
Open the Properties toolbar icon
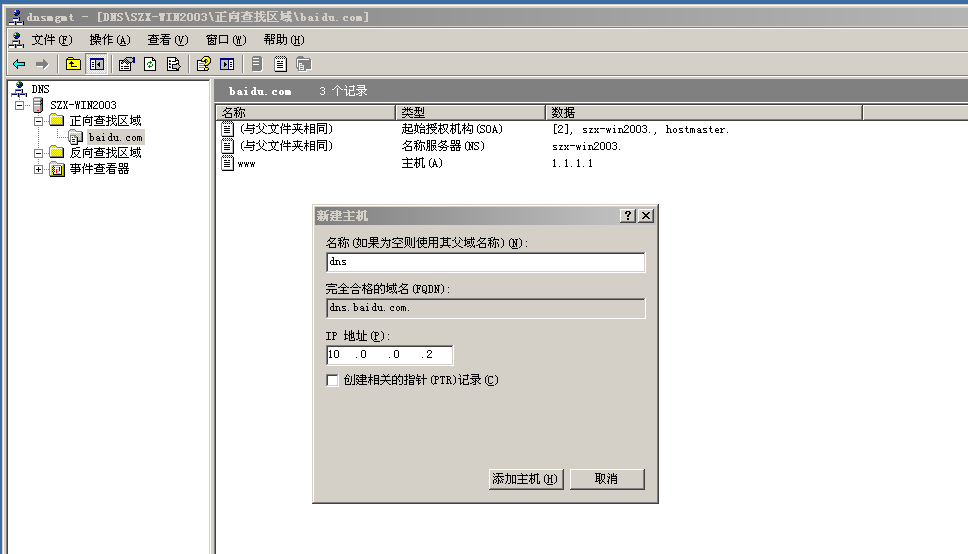click(x=127, y=64)
